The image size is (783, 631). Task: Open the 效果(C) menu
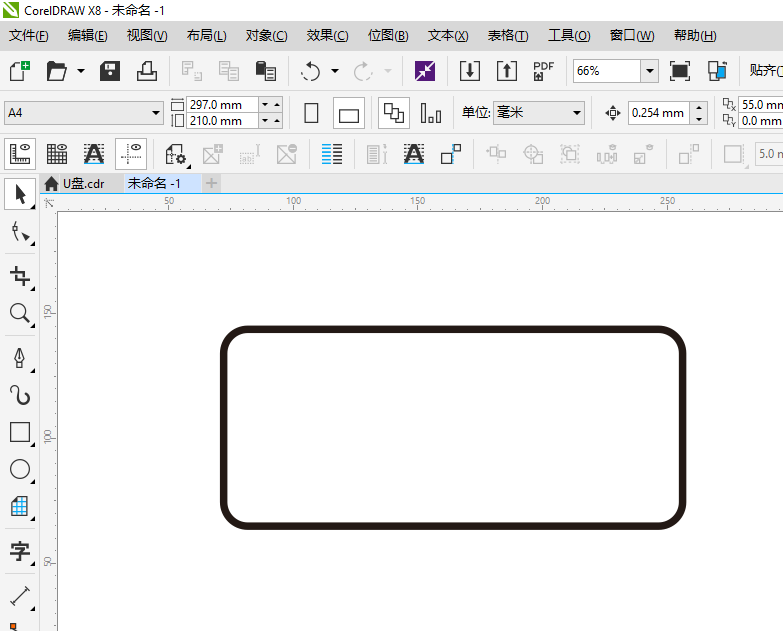(327, 35)
